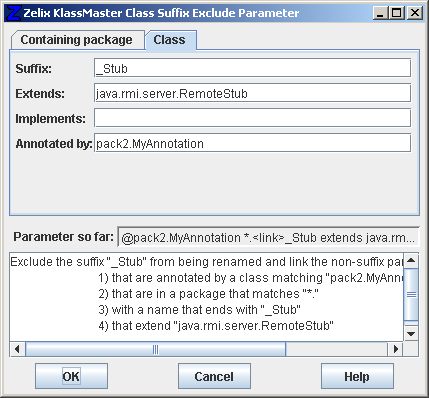The height and width of the screenshot is (398, 429).
Task: Click the empty Implements input field
Action: pyautogui.click(x=252, y=118)
